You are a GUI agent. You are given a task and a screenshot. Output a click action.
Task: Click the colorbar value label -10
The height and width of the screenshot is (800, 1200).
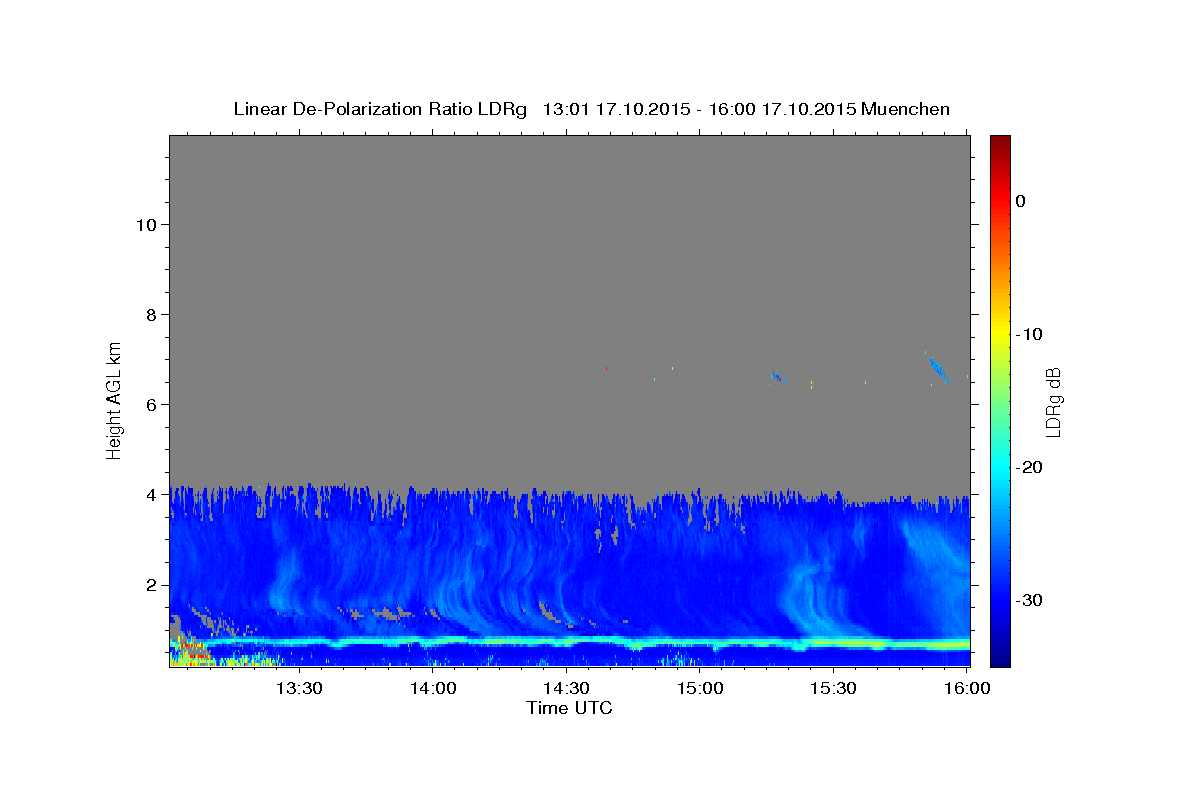(x=1029, y=334)
